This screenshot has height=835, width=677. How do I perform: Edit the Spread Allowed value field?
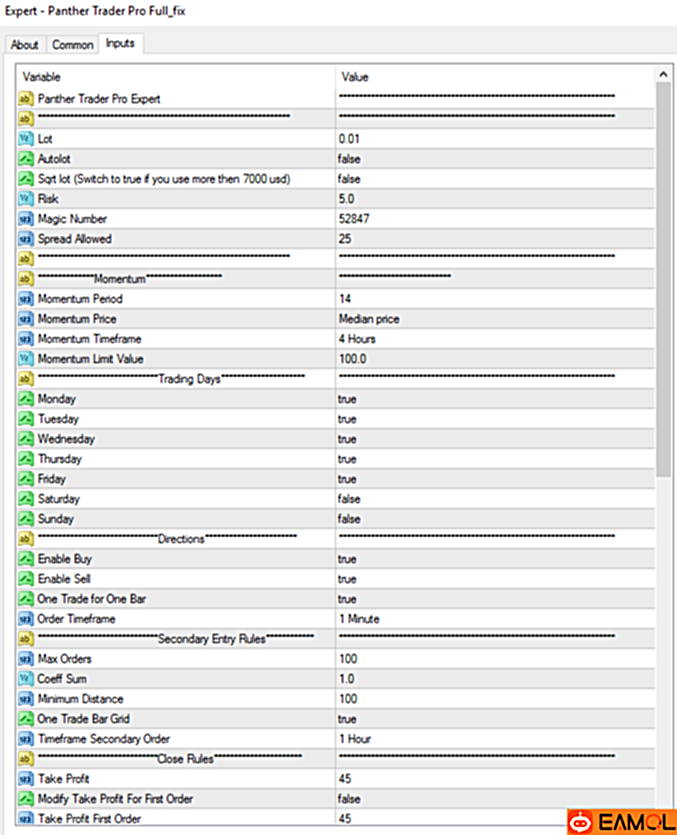click(494, 238)
